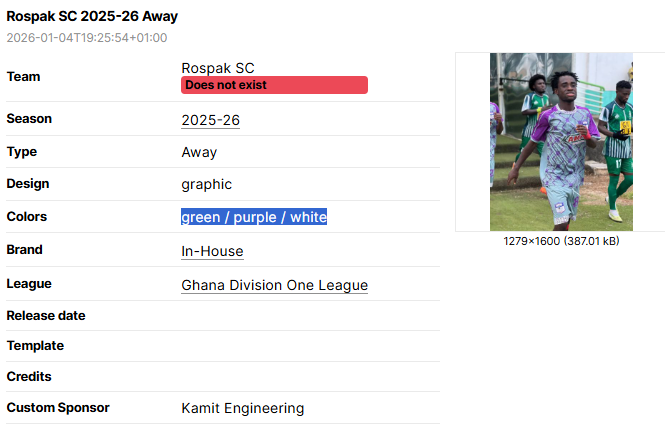Click the 'League' row label
Image resolution: width=665 pixels, height=434 pixels.
click(29, 284)
